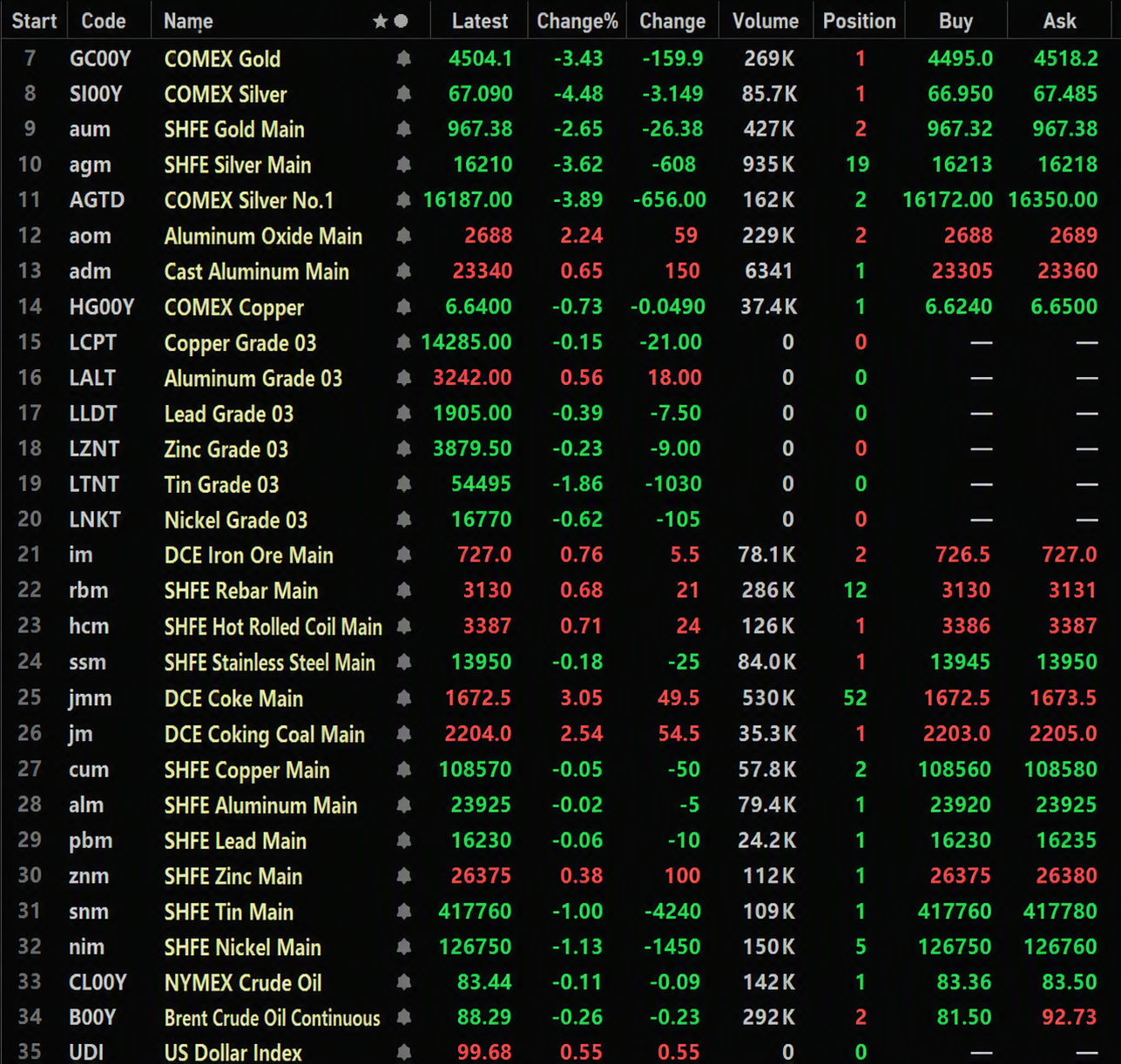Screen dimensions: 1121x1064
Task: Click bell icon for SHFE Stainless Steel Main
Action: (x=403, y=663)
